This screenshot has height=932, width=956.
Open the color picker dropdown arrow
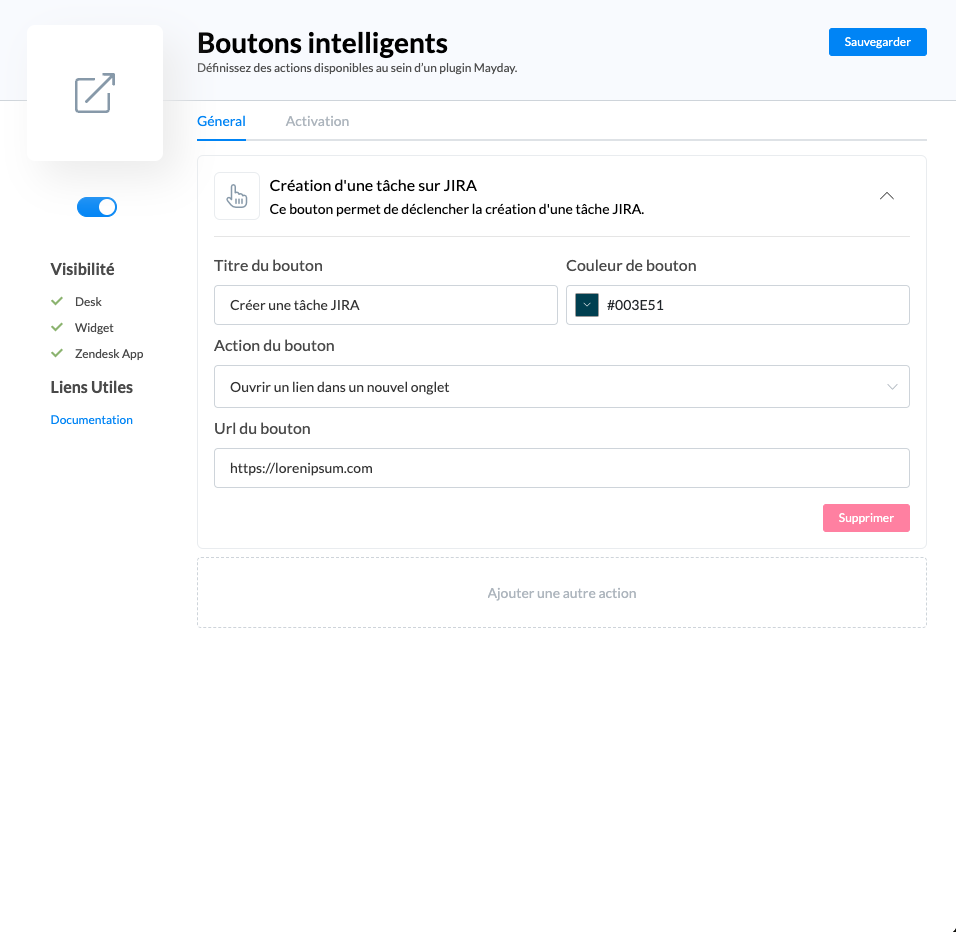587,305
